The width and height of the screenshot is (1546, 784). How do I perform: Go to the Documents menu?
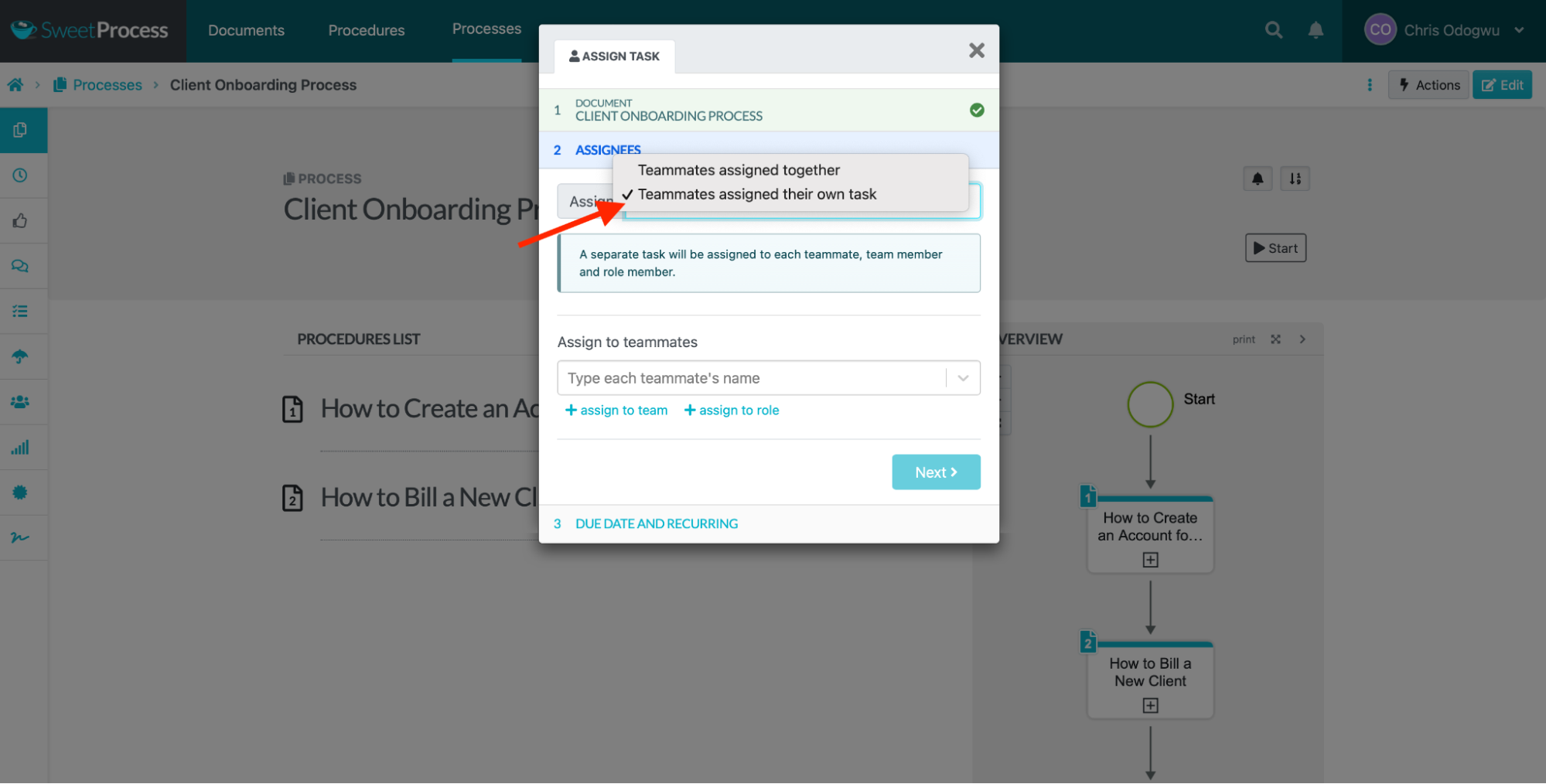click(x=246, y=30)
